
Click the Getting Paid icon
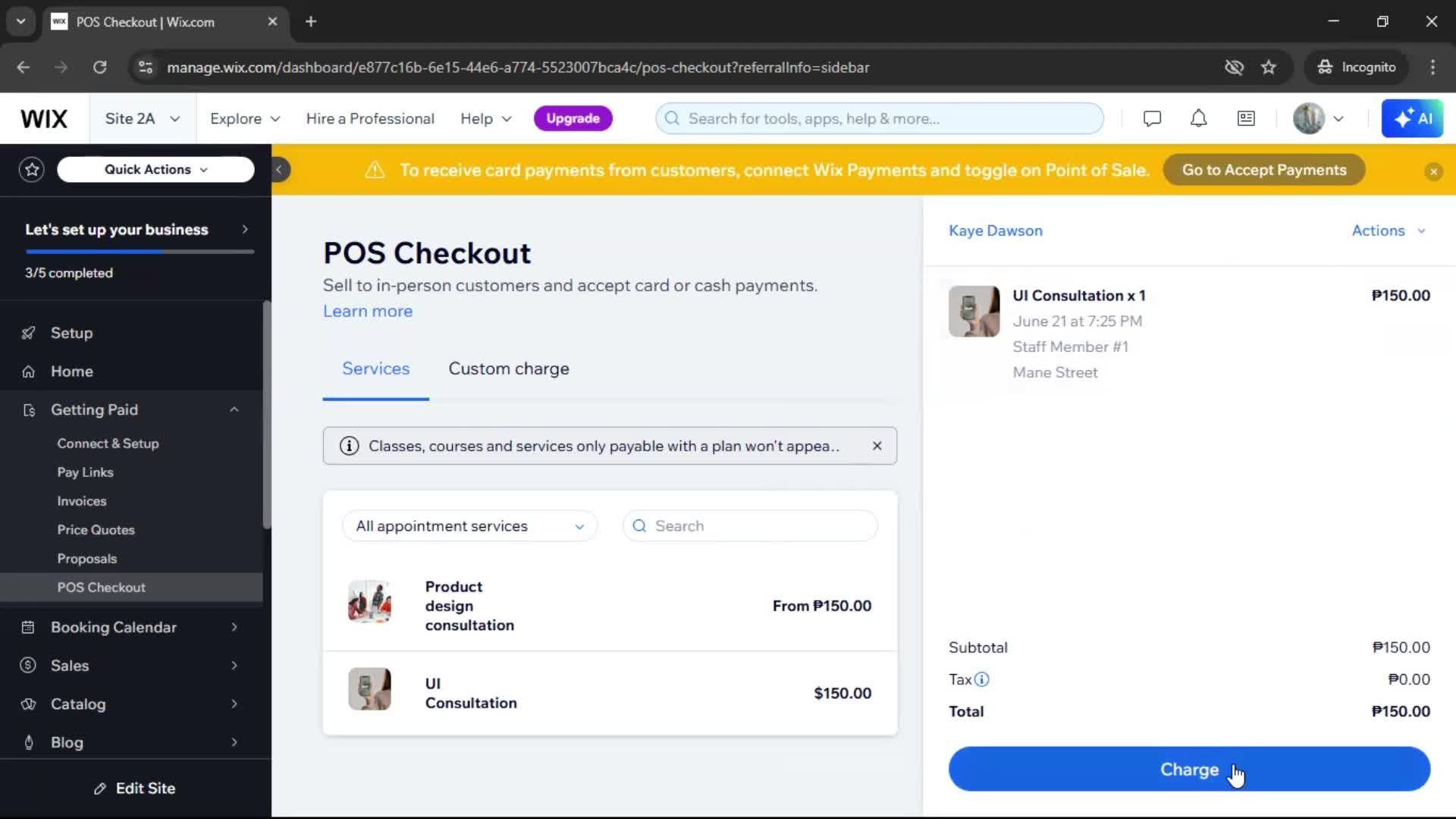click(x=29, y=410)
